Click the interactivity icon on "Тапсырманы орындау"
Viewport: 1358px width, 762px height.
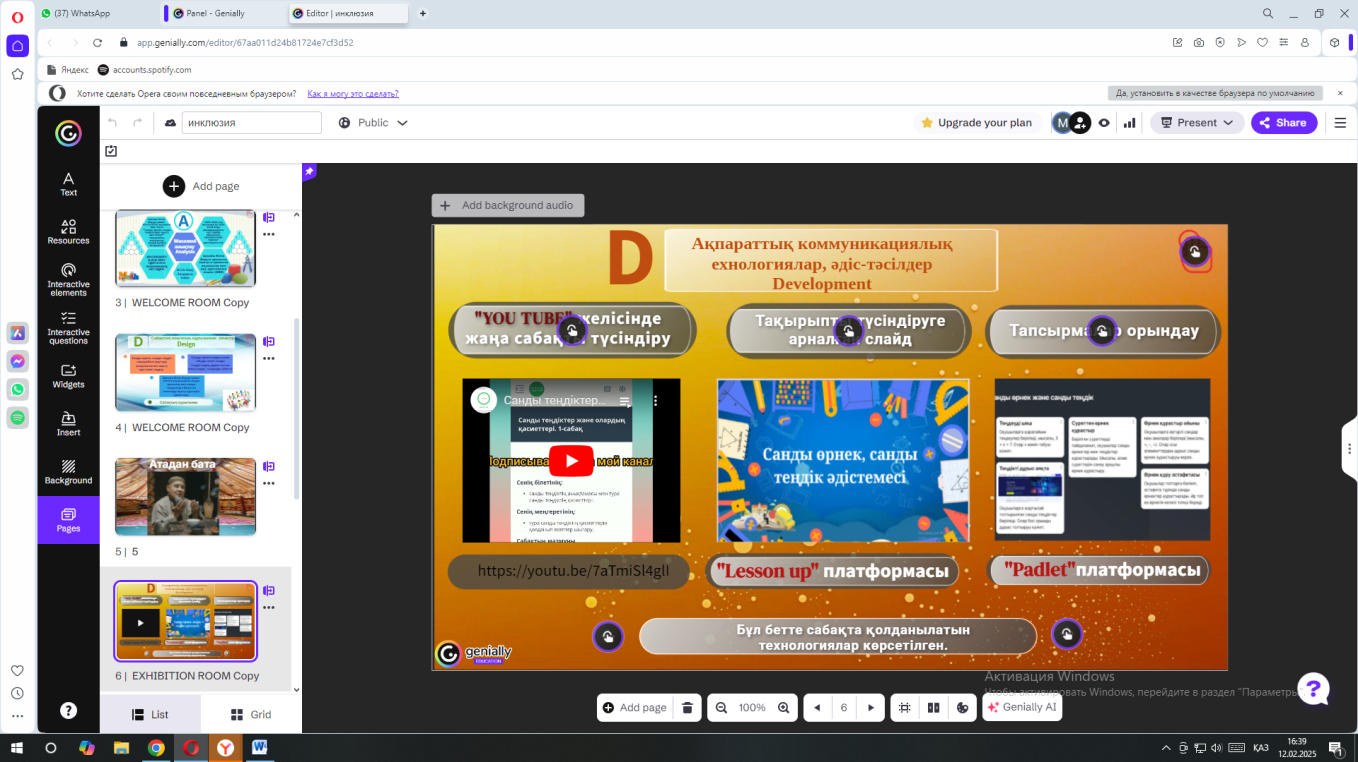(x=1102, y=331)
